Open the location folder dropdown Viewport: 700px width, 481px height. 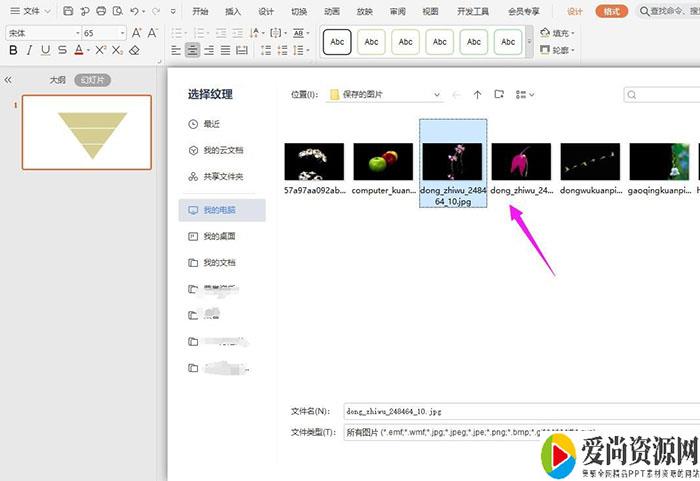coord(437,95)
